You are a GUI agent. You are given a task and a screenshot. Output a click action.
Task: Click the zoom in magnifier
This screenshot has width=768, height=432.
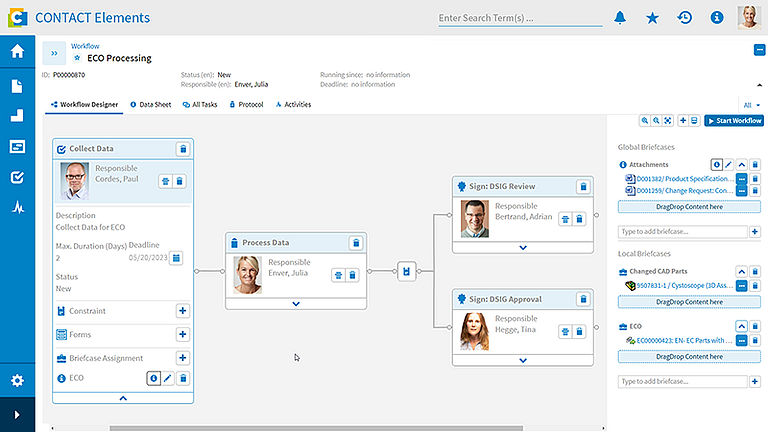[x=645, y=120]
